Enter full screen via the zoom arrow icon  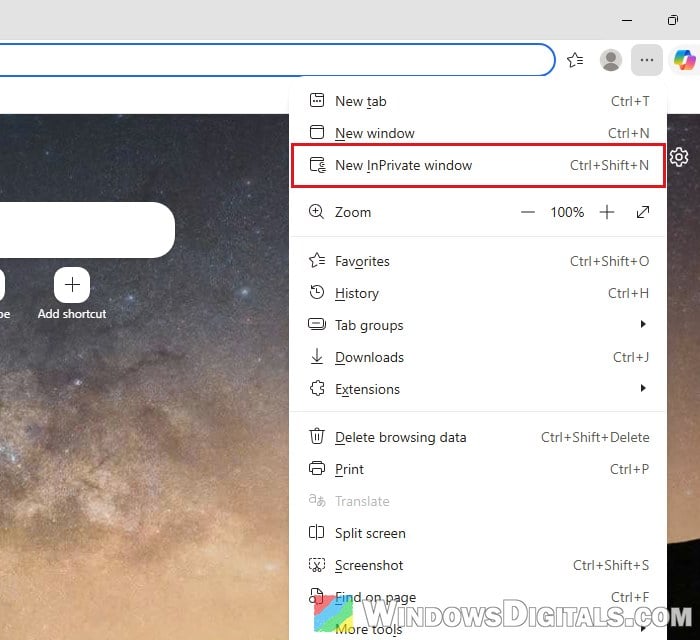[x=643, y=212]
